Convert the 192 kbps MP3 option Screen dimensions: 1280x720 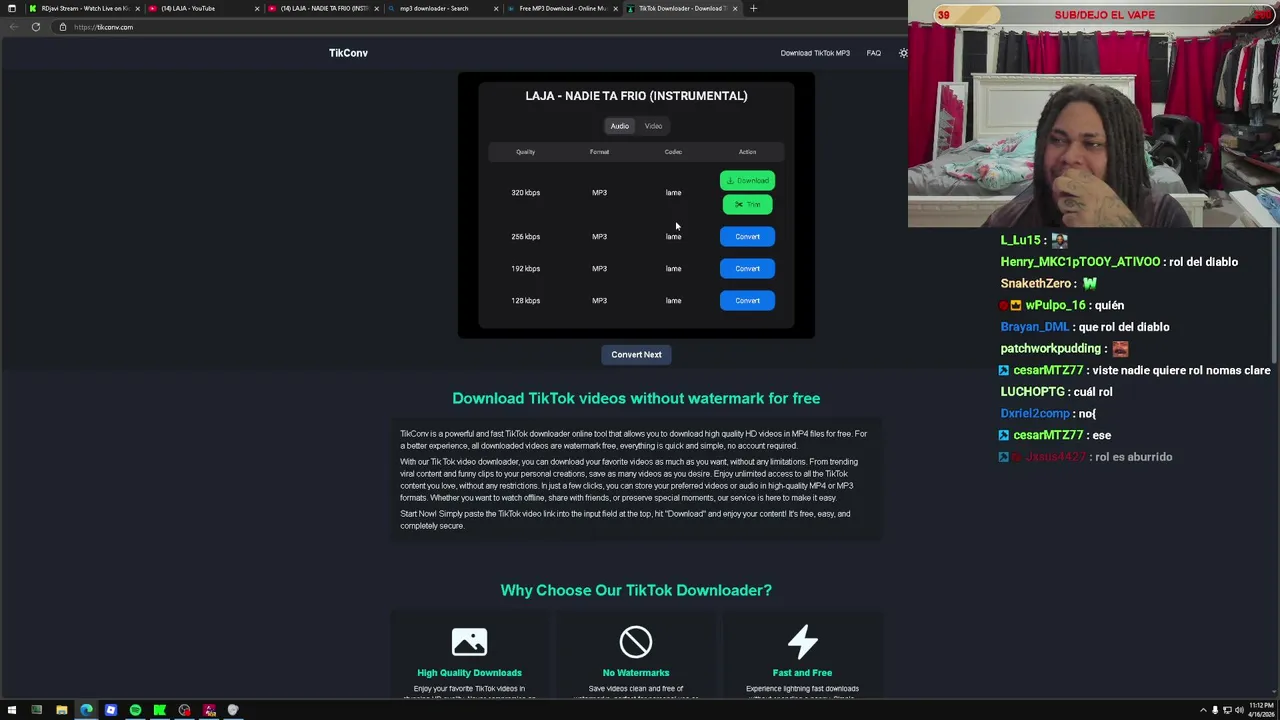point(747,269)
